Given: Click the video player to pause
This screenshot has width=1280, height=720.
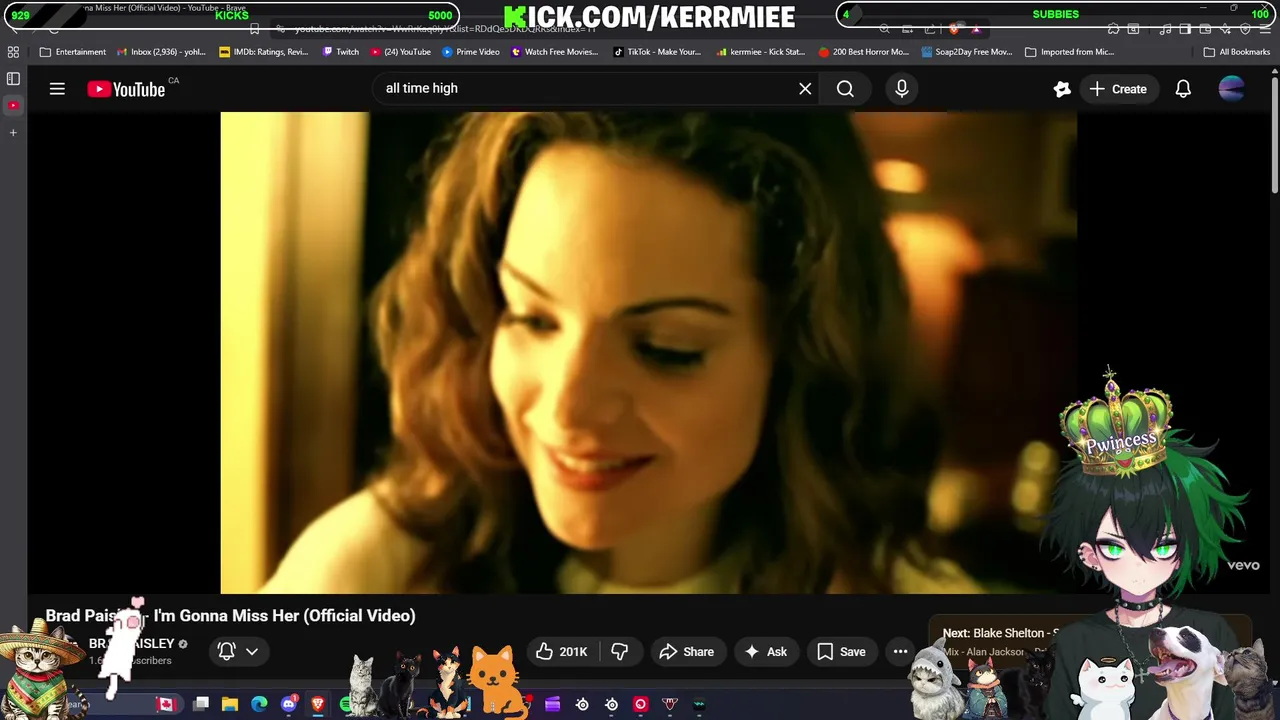Looking at the screenshot, I should click(648, 353).
